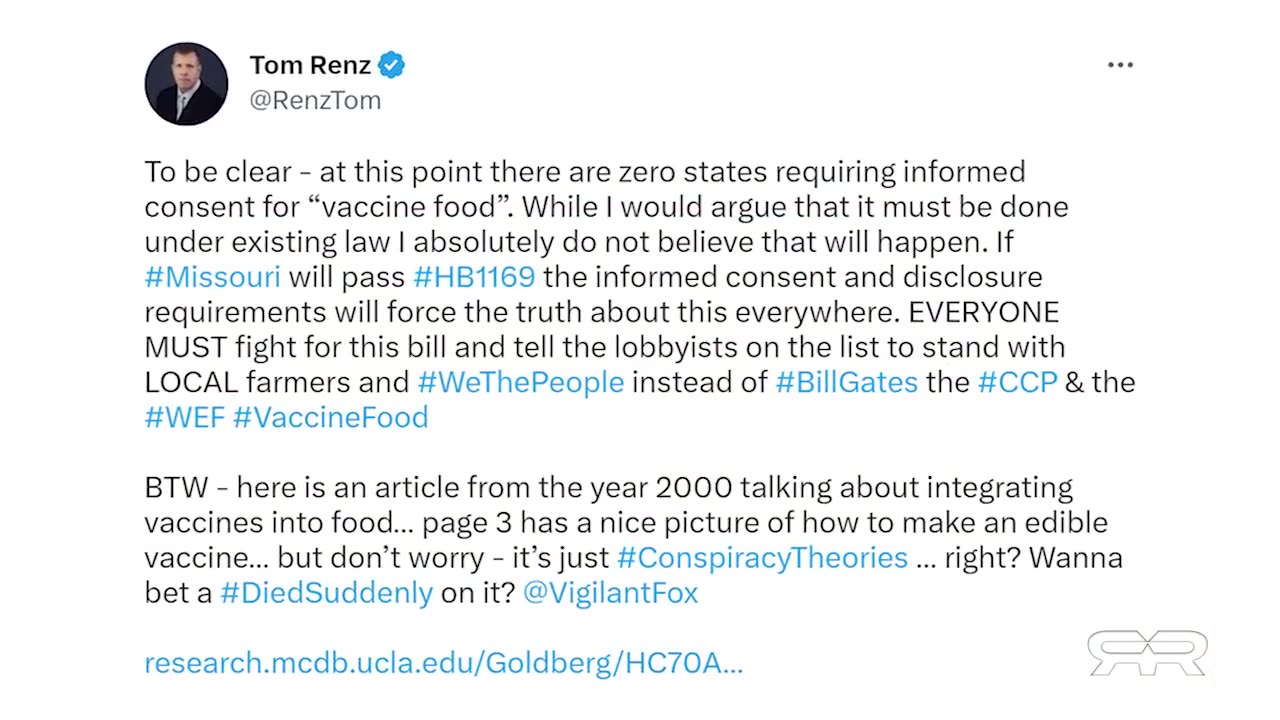1280x720 pixels.
Task: Visit the @RenzTom handle
Action: coord(315,100)
